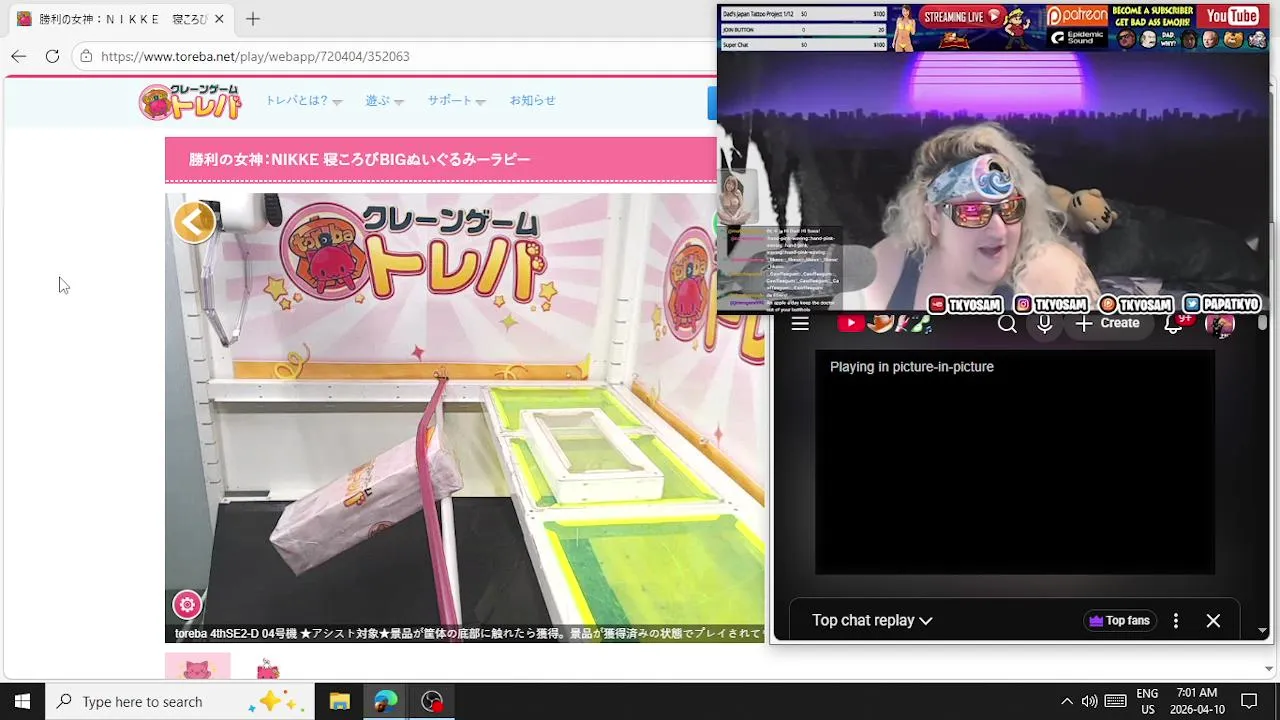Go back with the orange arrow on the crane video
This screenshot has width=1280, height=720.
(x=195, y=222)
